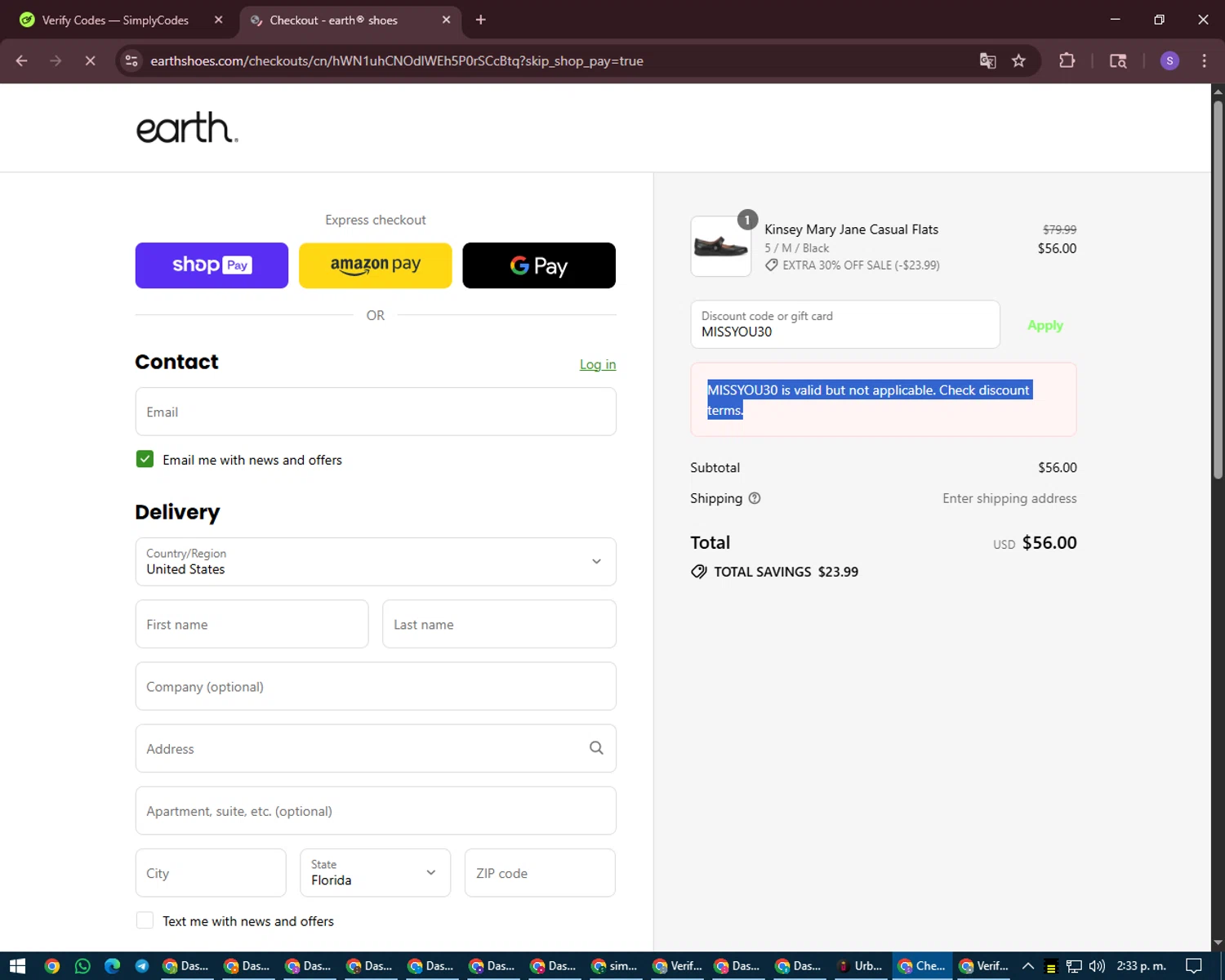The image size is (1225, 980).
Task: Click the network icon in system tray
Action: tap(1074, 966)
